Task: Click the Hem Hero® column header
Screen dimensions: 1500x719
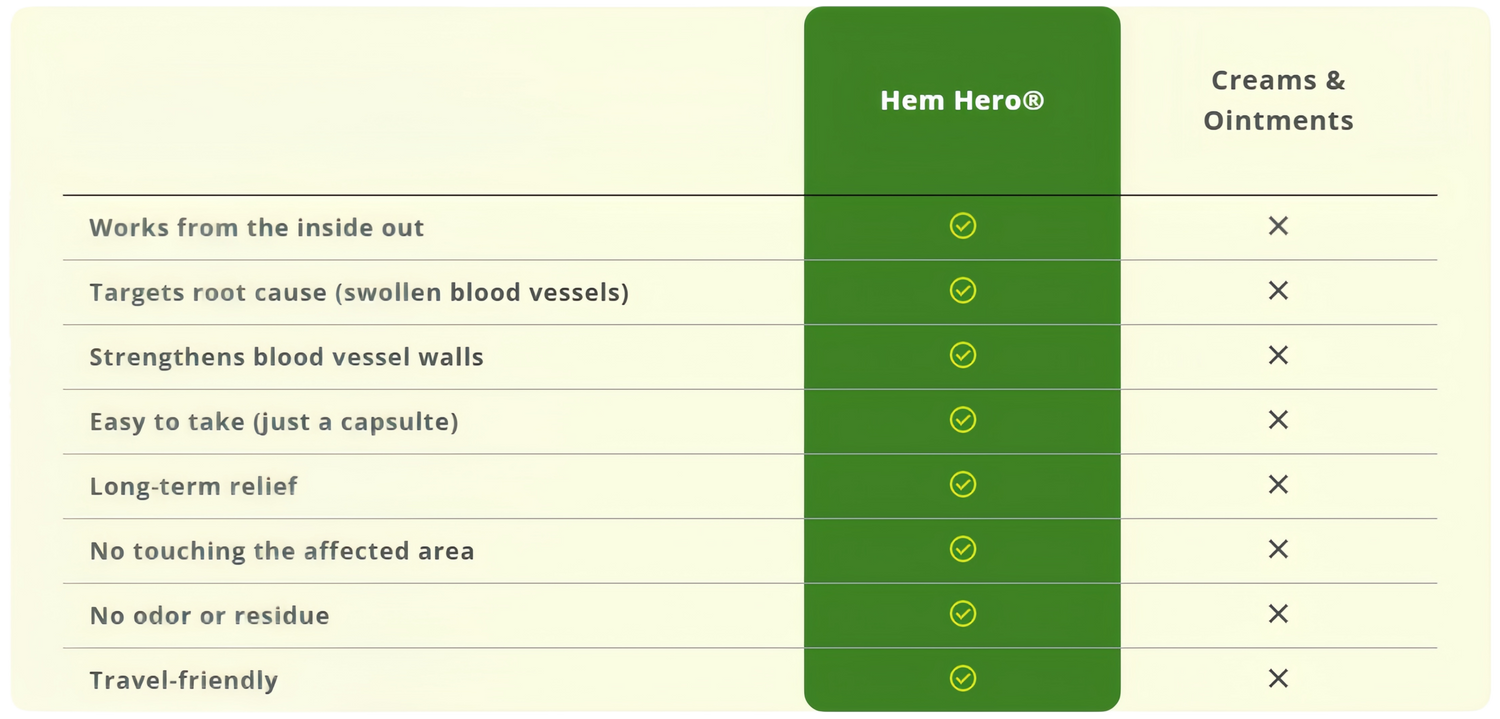Action: point(962,101)
